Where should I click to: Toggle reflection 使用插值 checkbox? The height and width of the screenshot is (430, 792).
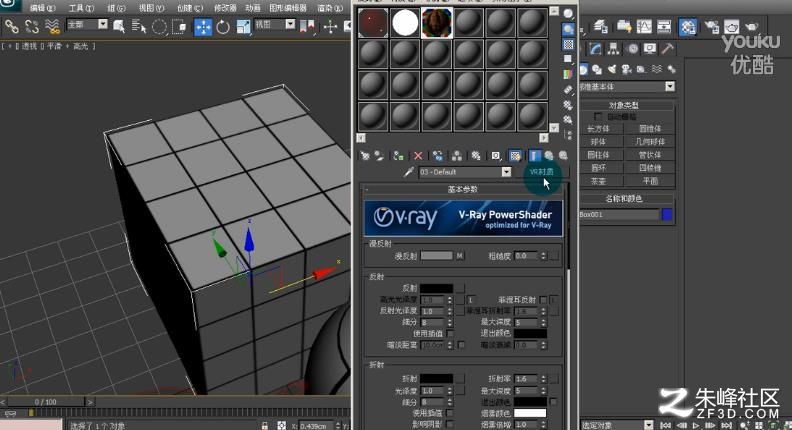[x=450, y=333]
